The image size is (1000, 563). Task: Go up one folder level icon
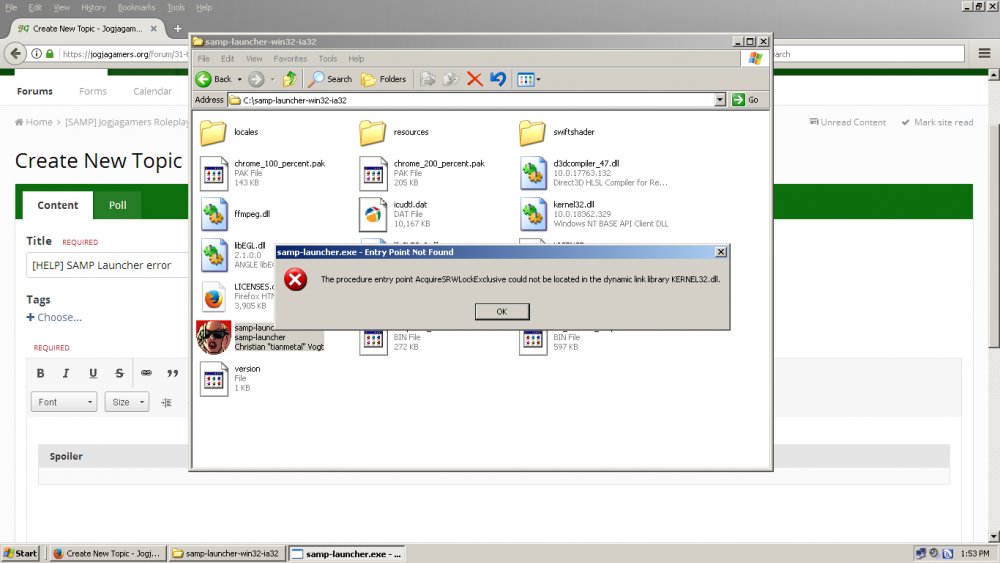click(x=290, y=79)
